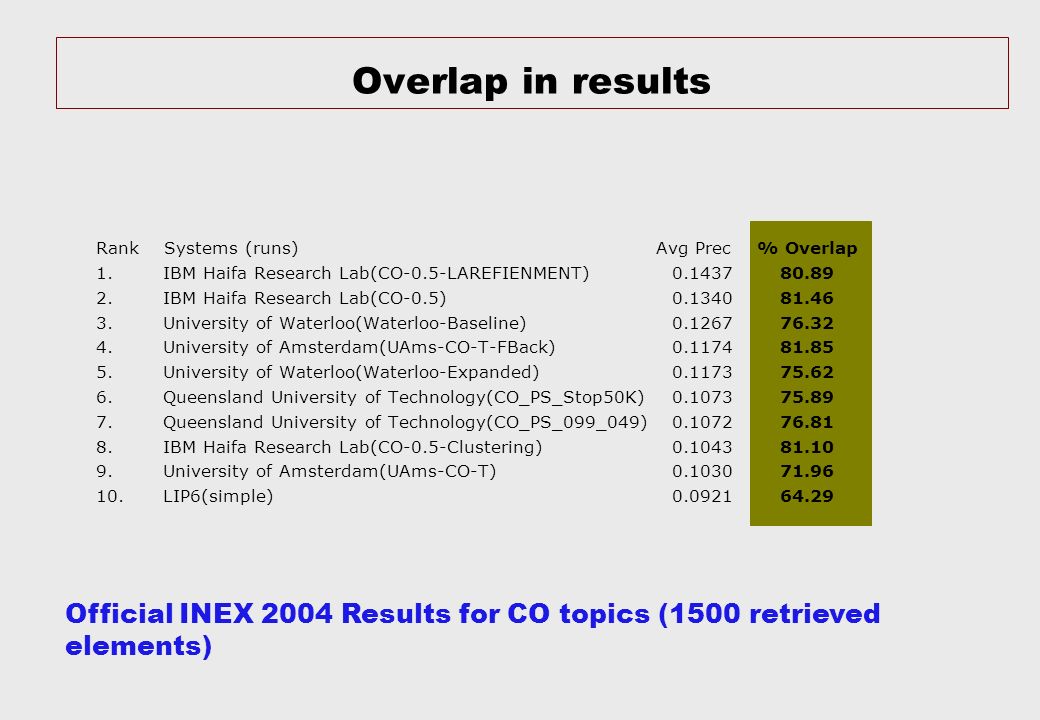Select overlap value 75.89

point(807,397)
